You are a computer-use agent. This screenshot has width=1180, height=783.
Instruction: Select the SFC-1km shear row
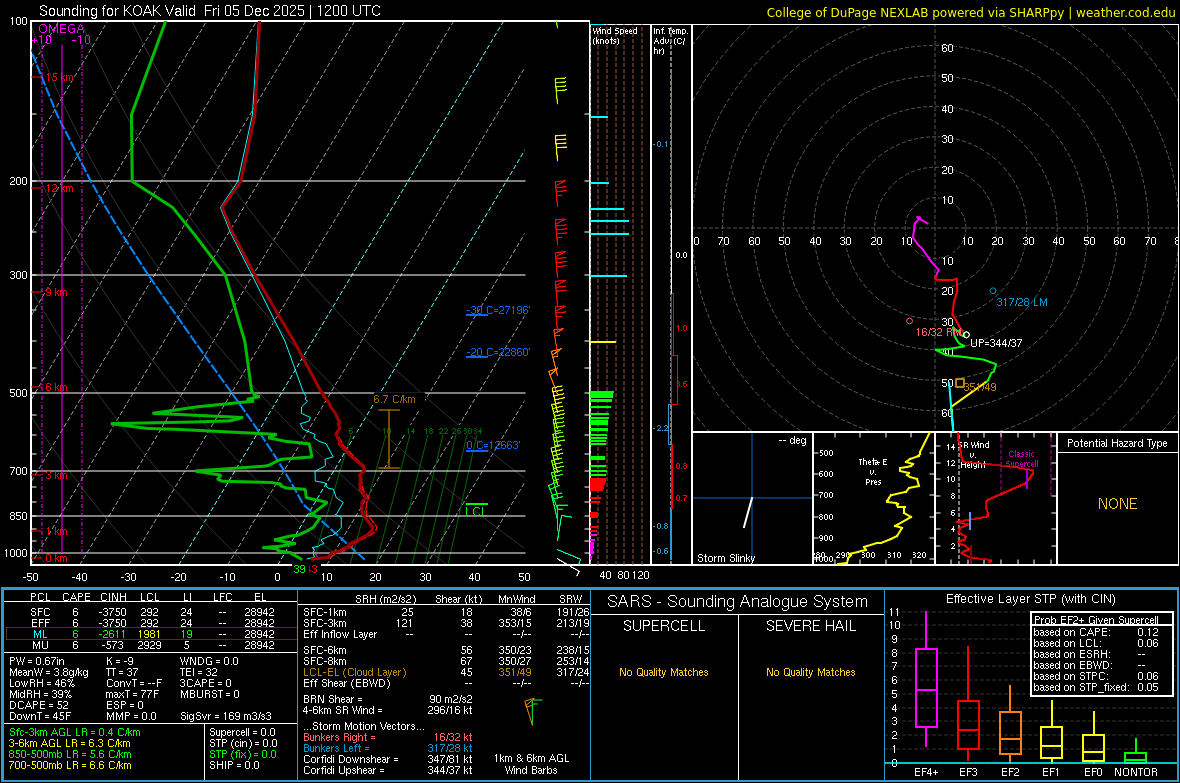coord(444,612)
